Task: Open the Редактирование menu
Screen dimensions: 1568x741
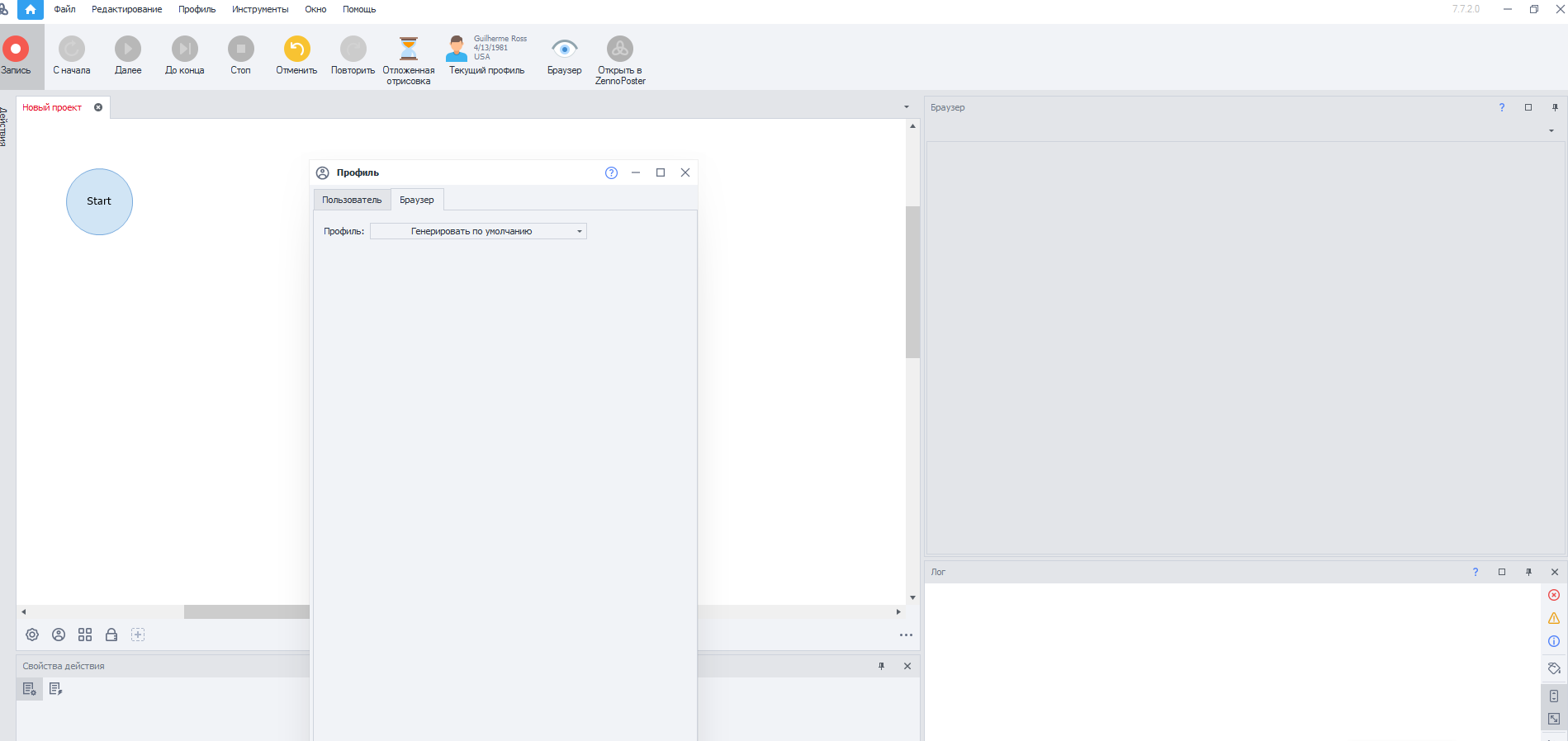Action: point(126,10)
